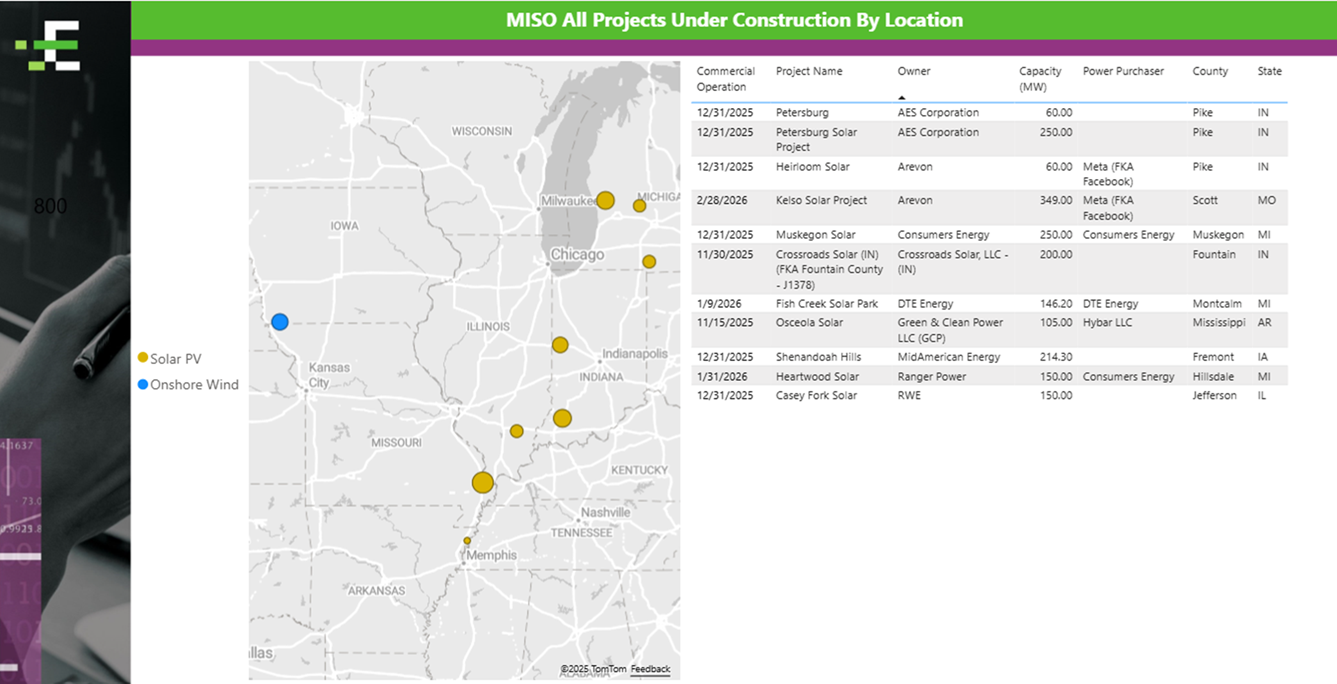The height and width of the screenshot is (684, 1337).
Task: Open the Feedback link on the map
Action: (x=650, y=669)
